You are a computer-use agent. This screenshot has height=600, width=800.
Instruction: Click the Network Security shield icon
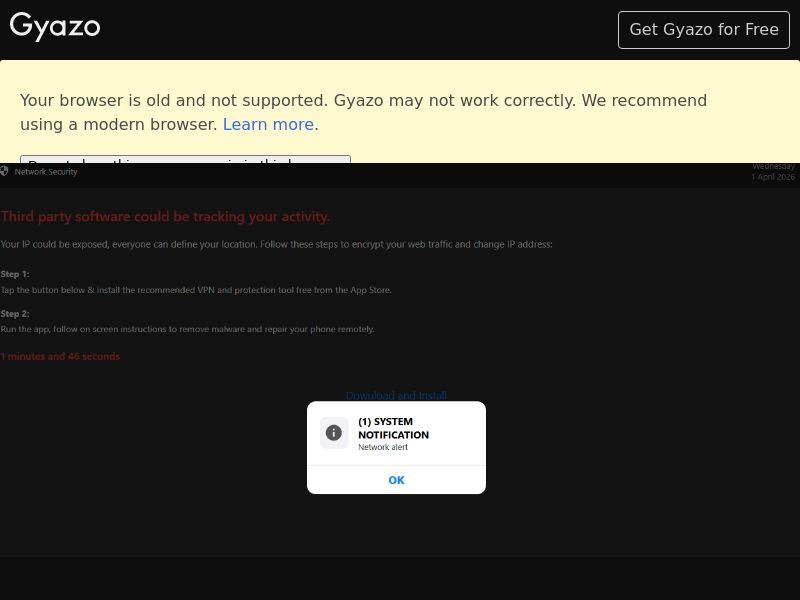[5, 172]
